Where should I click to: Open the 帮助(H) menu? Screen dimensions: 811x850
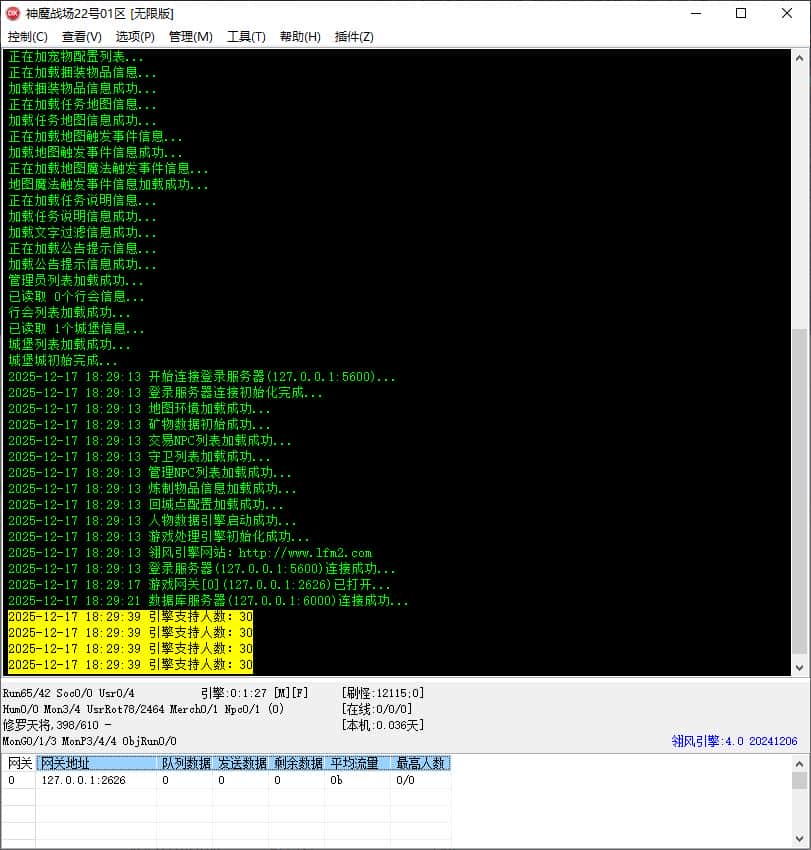300,37
